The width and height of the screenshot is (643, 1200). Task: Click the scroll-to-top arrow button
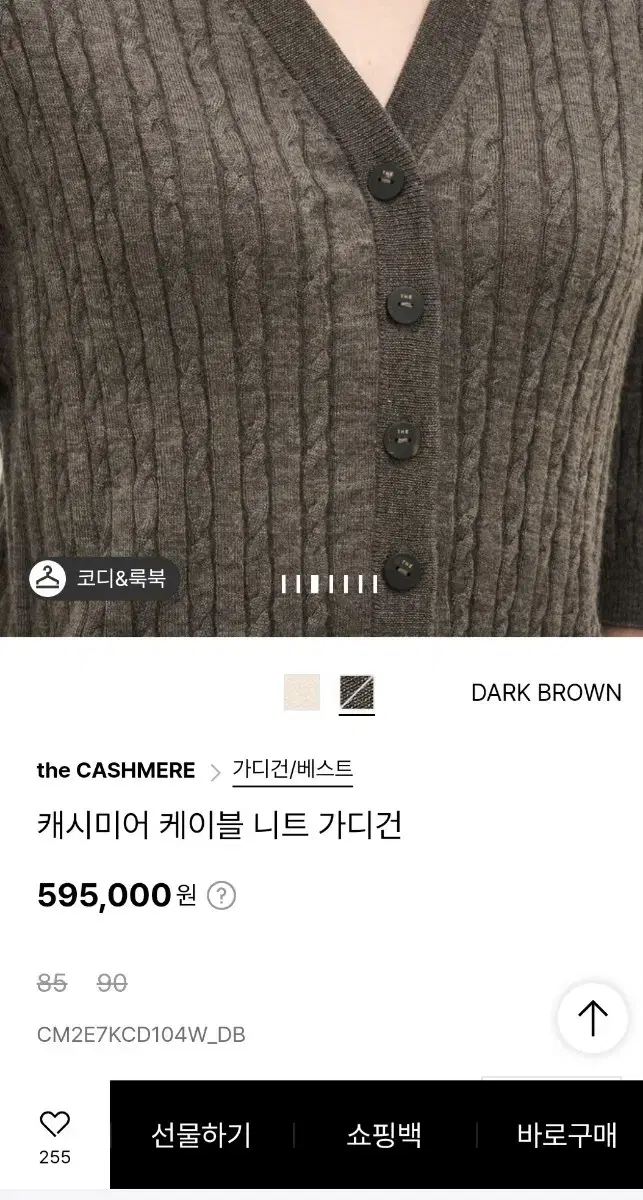[x=592, y=1018]
